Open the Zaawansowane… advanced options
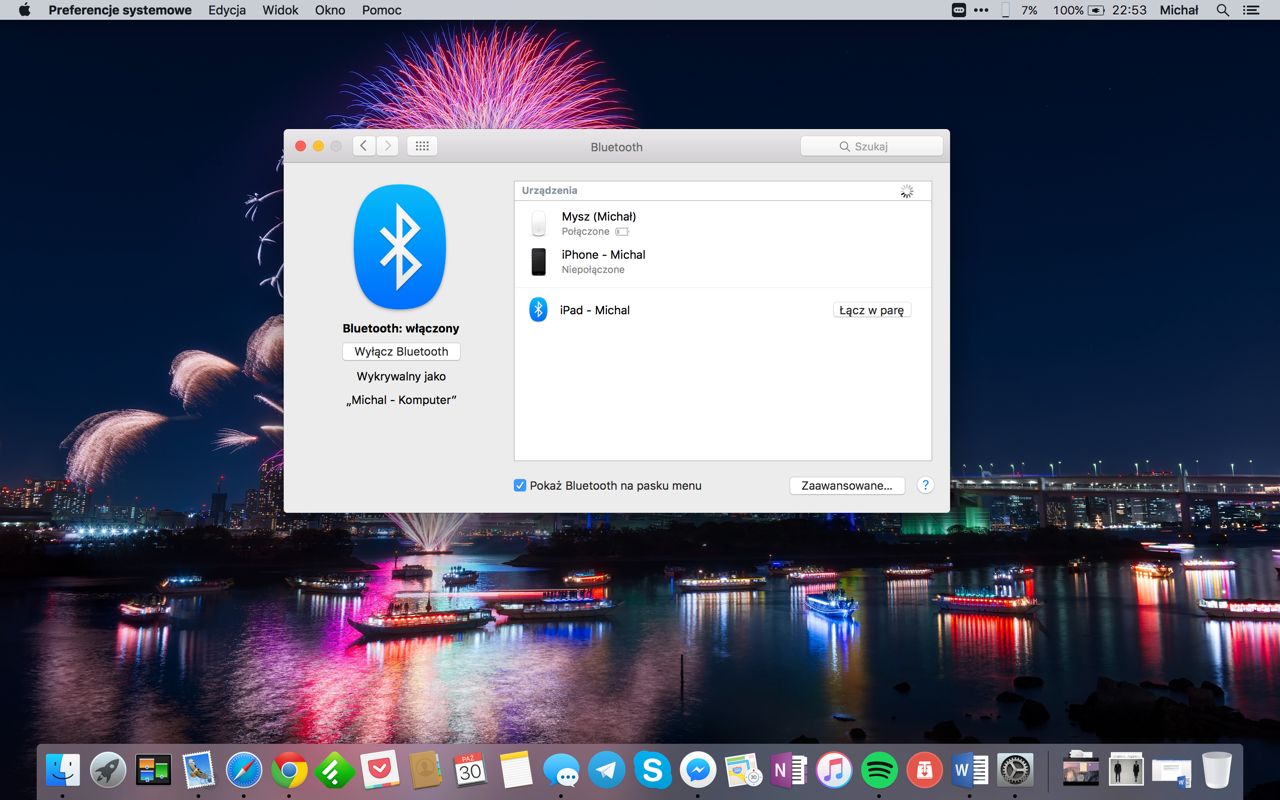Viewport: 1280px width, 800px height. [x=847, y=485]
